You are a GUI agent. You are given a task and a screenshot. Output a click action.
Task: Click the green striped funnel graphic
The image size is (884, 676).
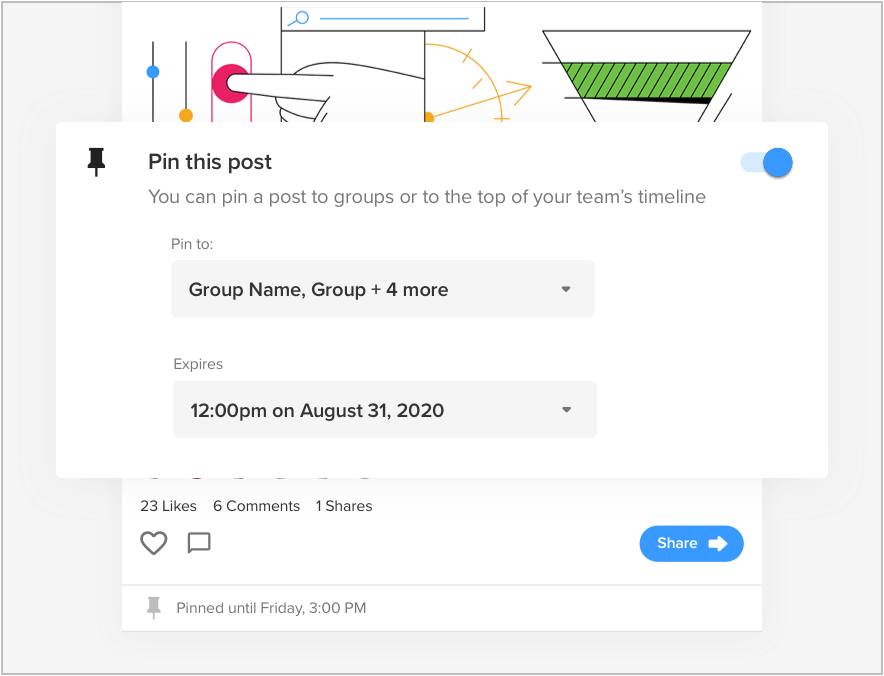tap(646, 79)
